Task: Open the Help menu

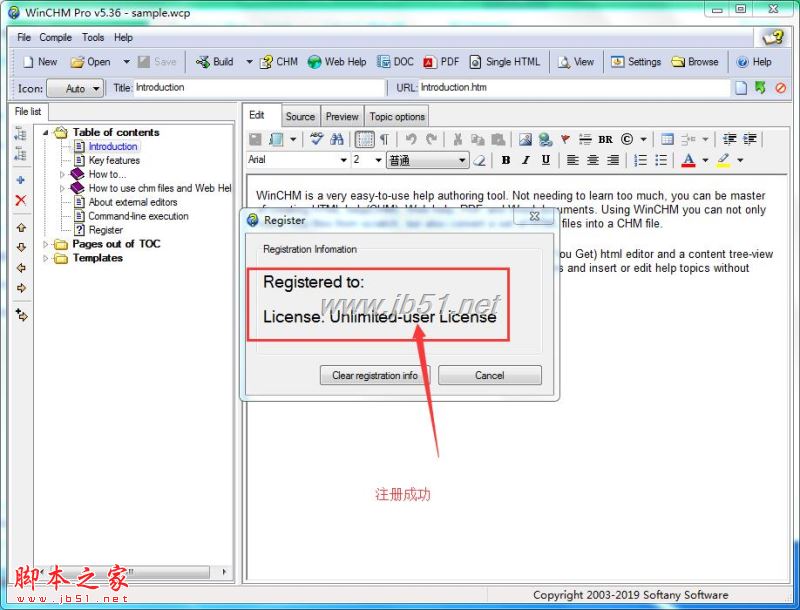Action: click(x=123, y=37)
